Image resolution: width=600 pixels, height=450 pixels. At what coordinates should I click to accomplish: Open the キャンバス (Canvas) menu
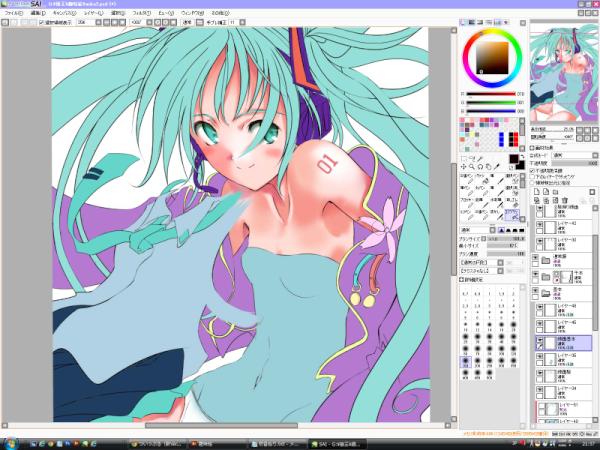(x=65, y=13)
